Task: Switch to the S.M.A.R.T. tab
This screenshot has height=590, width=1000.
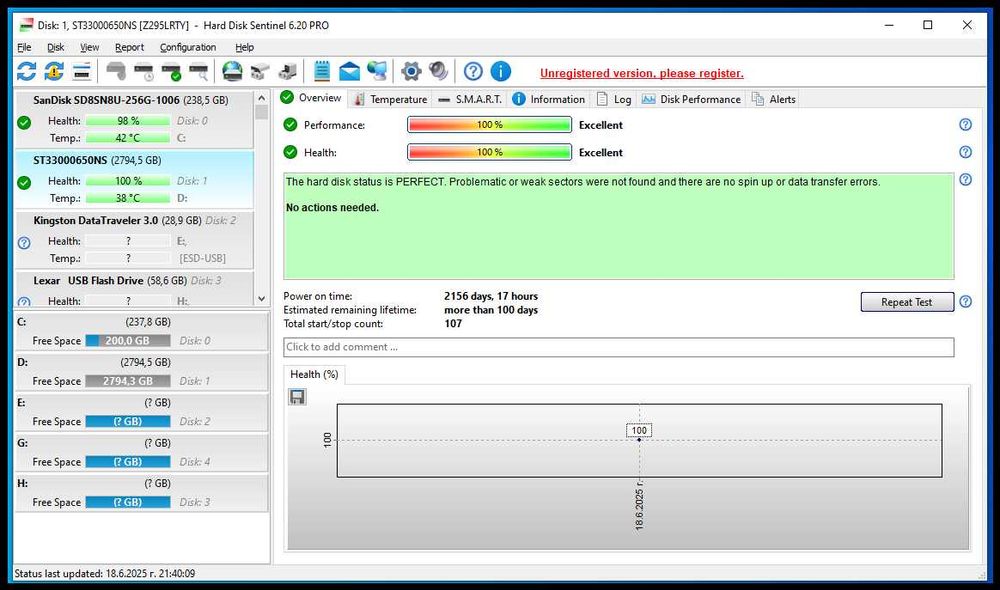Action: tap(471, 100)
